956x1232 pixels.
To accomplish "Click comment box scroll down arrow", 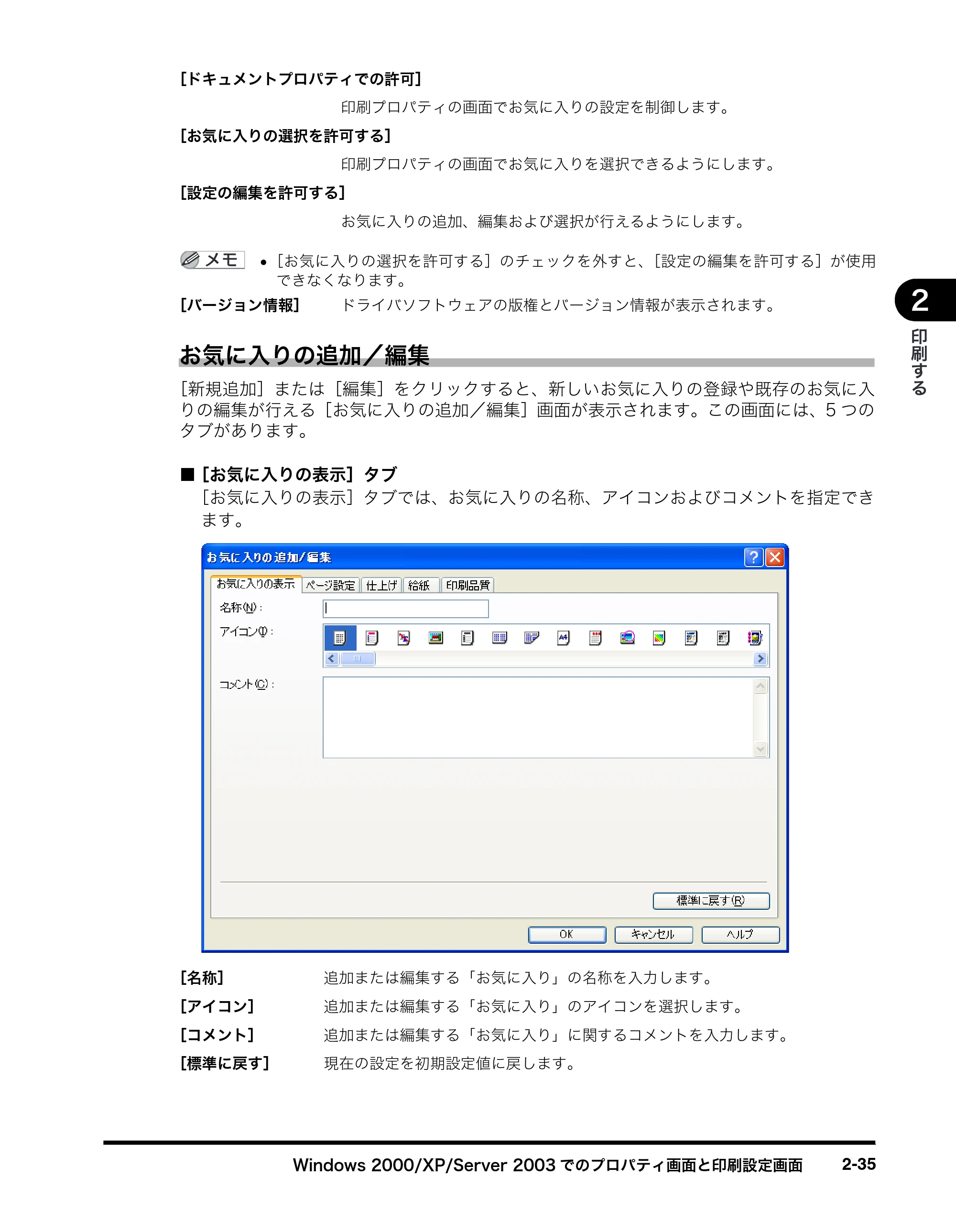I will point(761,749).
